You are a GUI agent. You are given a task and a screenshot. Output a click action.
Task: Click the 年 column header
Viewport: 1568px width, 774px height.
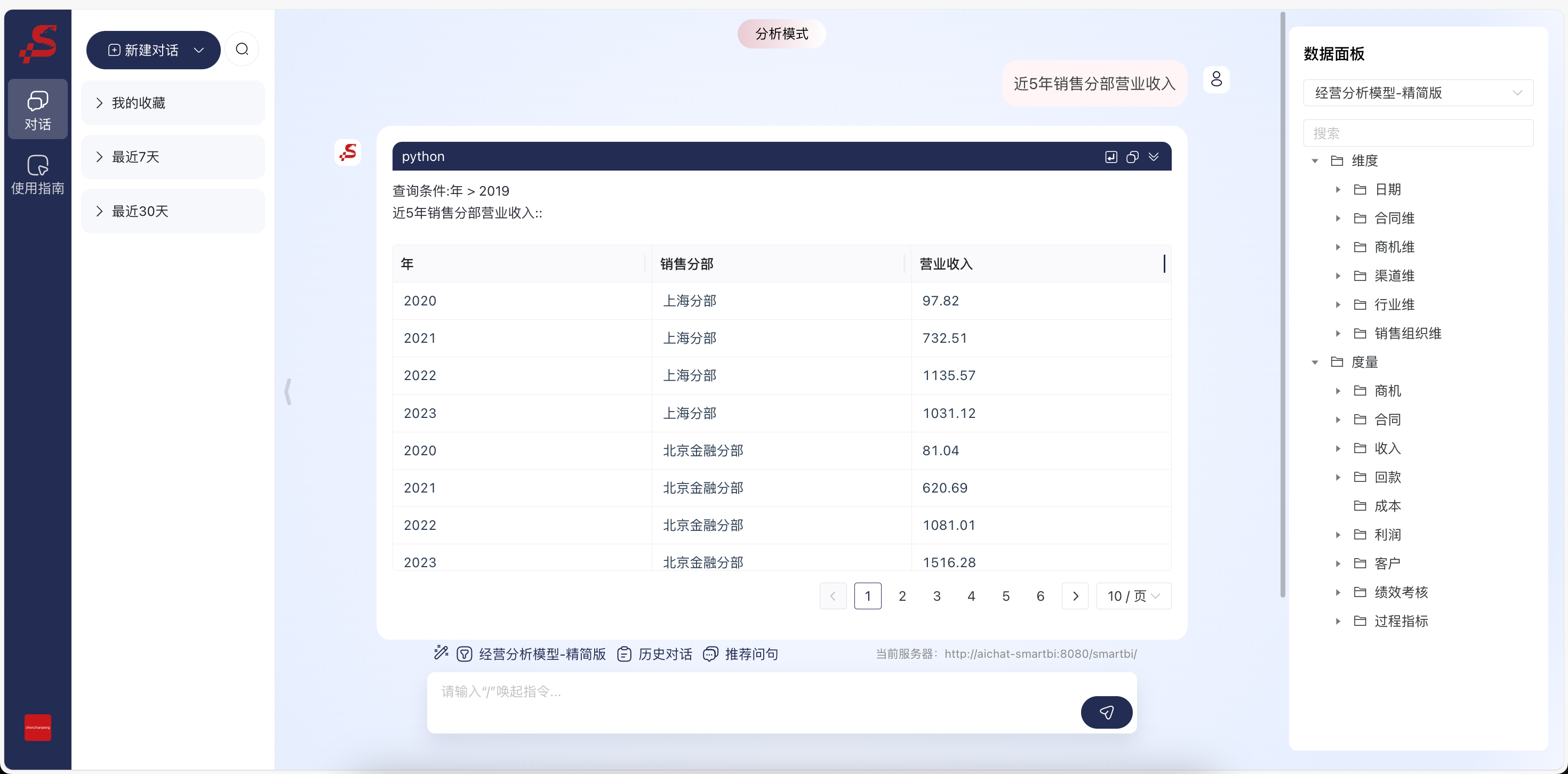522,264
